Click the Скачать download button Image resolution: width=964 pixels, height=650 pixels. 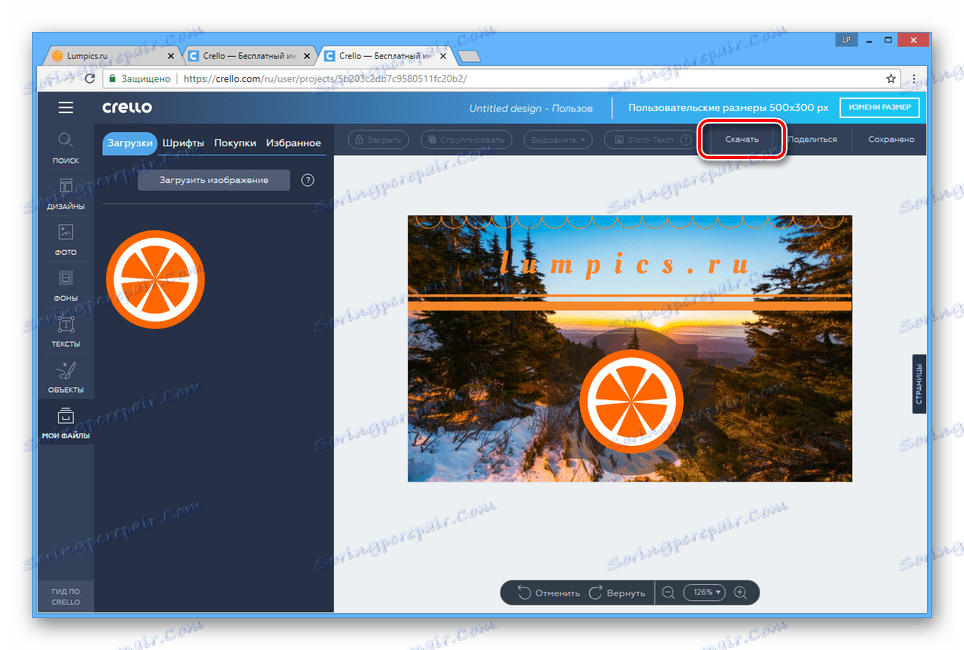click(x=742, y=140)
